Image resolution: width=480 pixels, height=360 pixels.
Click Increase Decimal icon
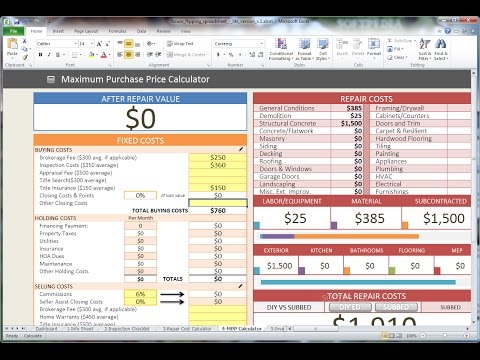click(x=252, y=54)
